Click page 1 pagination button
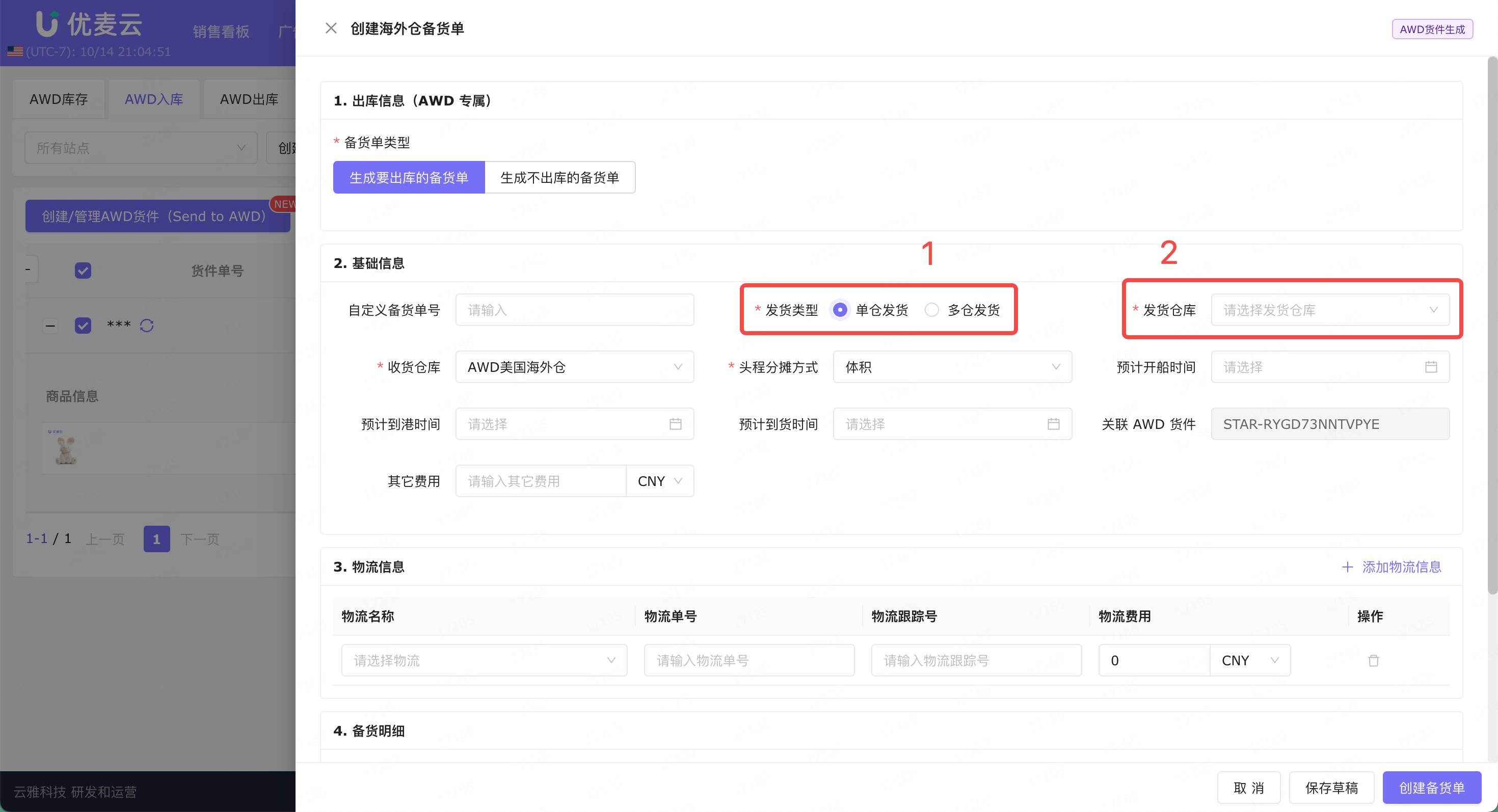This screenshot has height=812, width=1498. click(156, 539)
